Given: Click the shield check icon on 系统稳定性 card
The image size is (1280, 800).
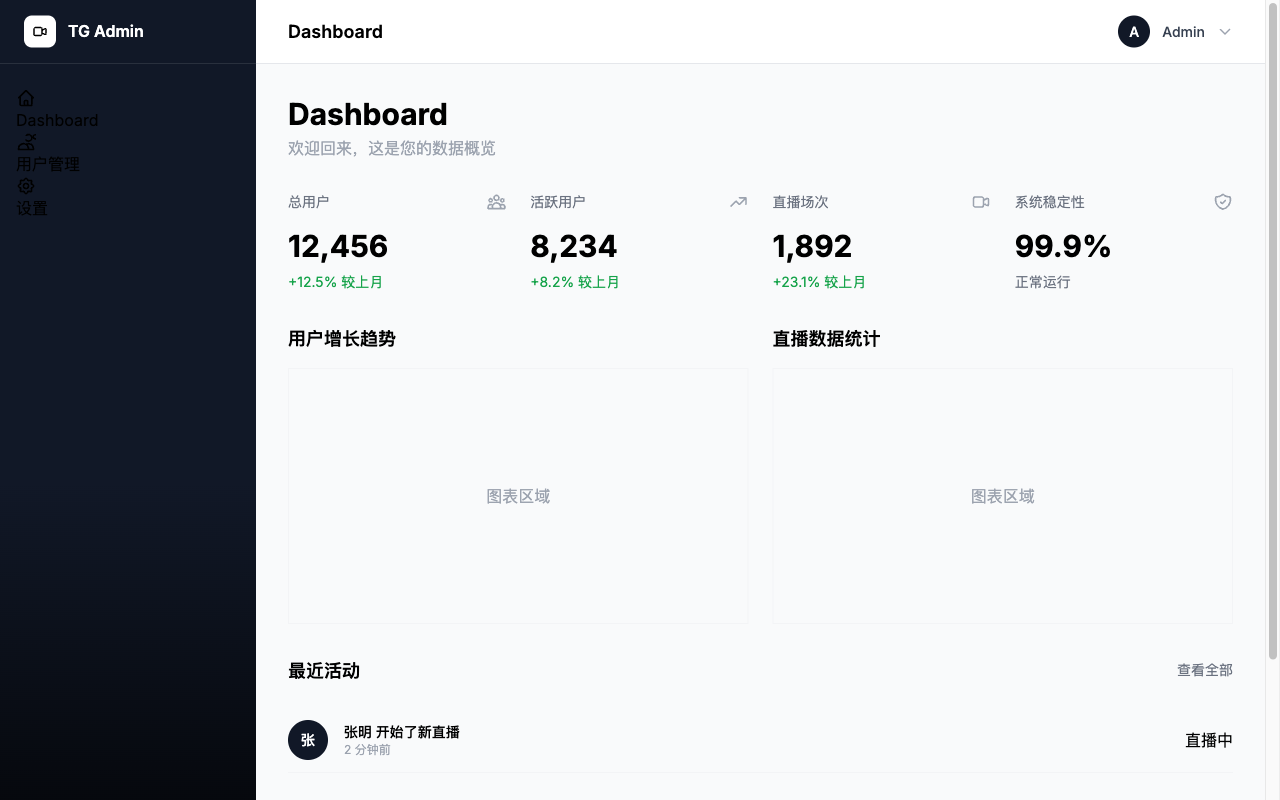Looking at the screenshot, I should click(x=1222, y=202).
